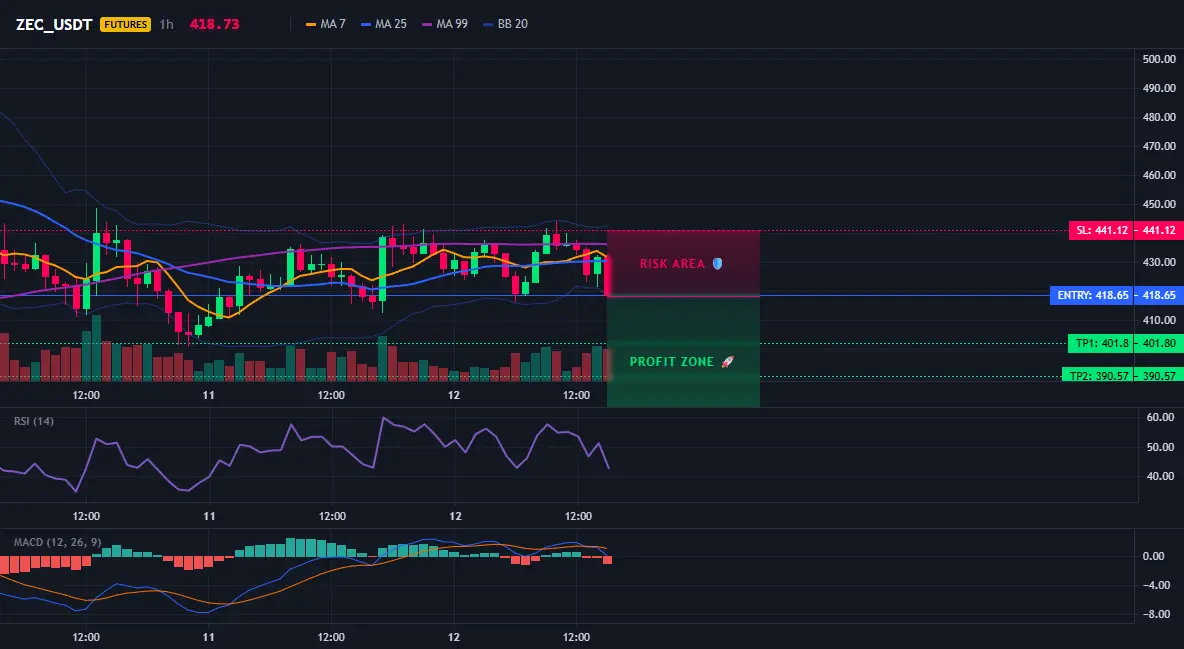Click the green 401.80 price axis tag
Screen dimensions: 1184x649
(x=1158, y=344)
